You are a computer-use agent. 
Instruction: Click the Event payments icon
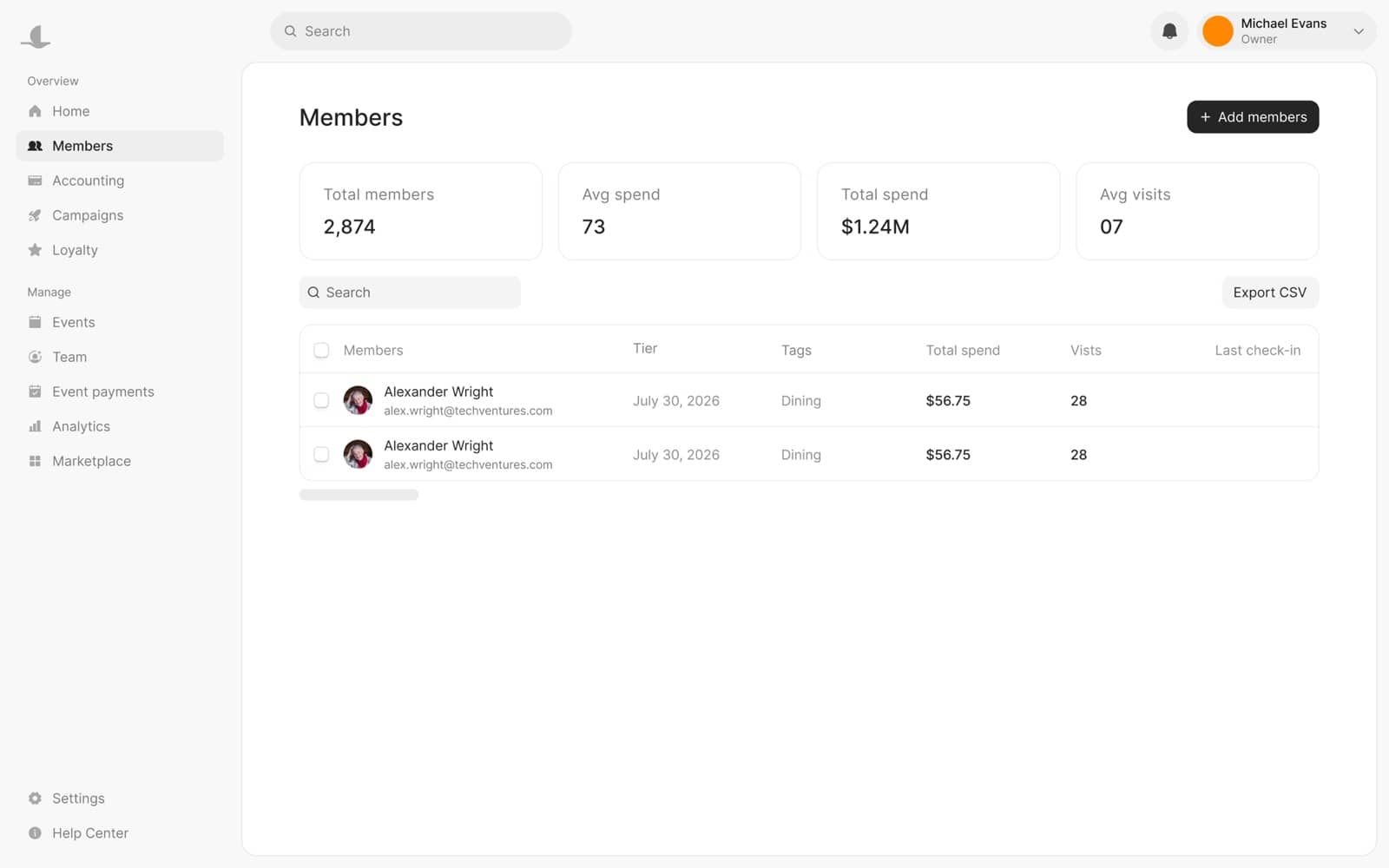[x=35, y=391]
